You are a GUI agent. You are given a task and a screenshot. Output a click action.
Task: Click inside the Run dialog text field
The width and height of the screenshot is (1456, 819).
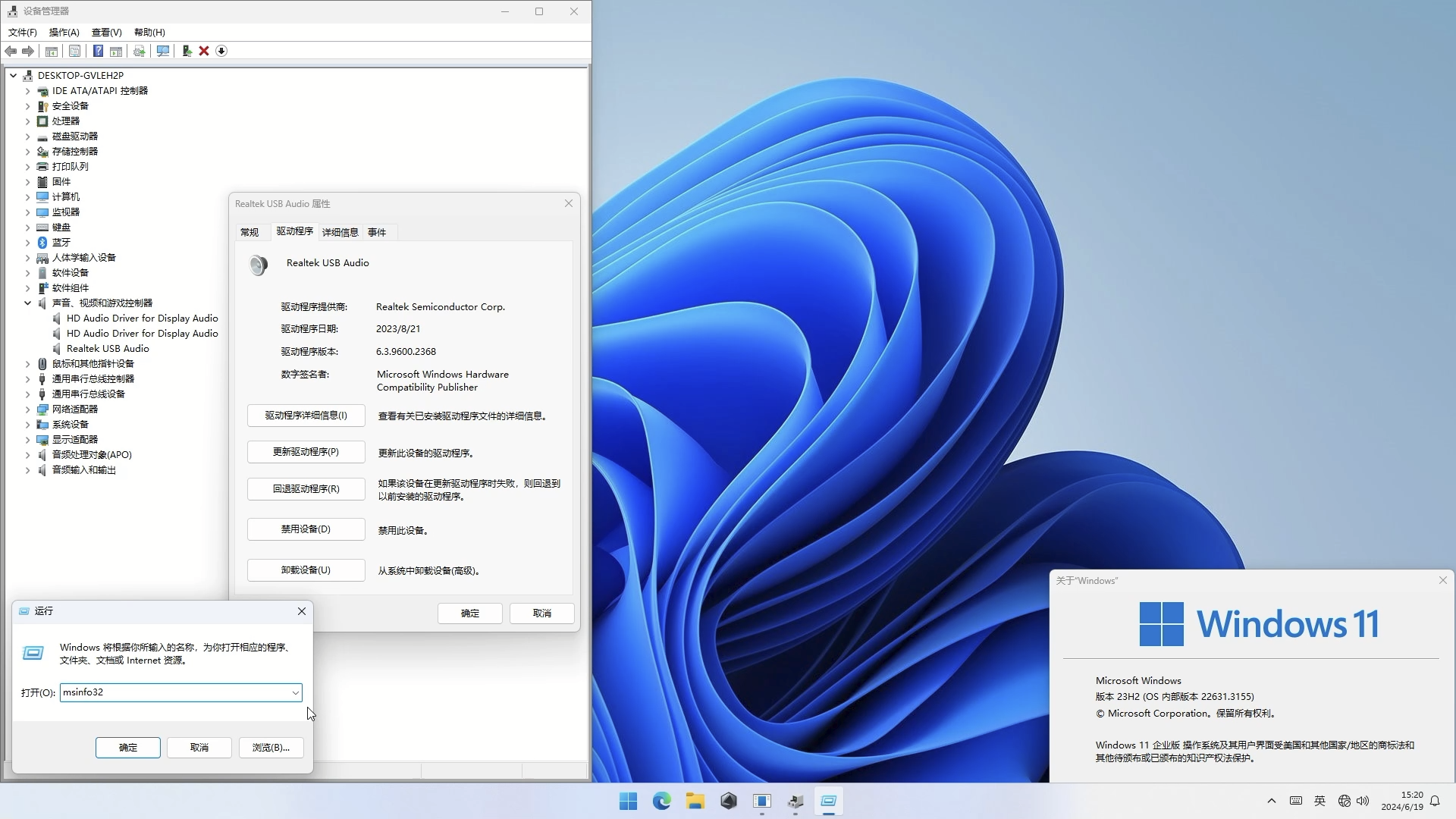[174, 692]
